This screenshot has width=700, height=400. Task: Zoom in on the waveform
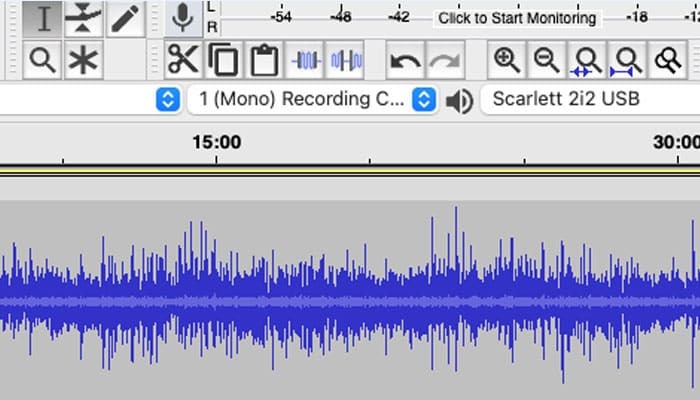(x=507, y=60)
